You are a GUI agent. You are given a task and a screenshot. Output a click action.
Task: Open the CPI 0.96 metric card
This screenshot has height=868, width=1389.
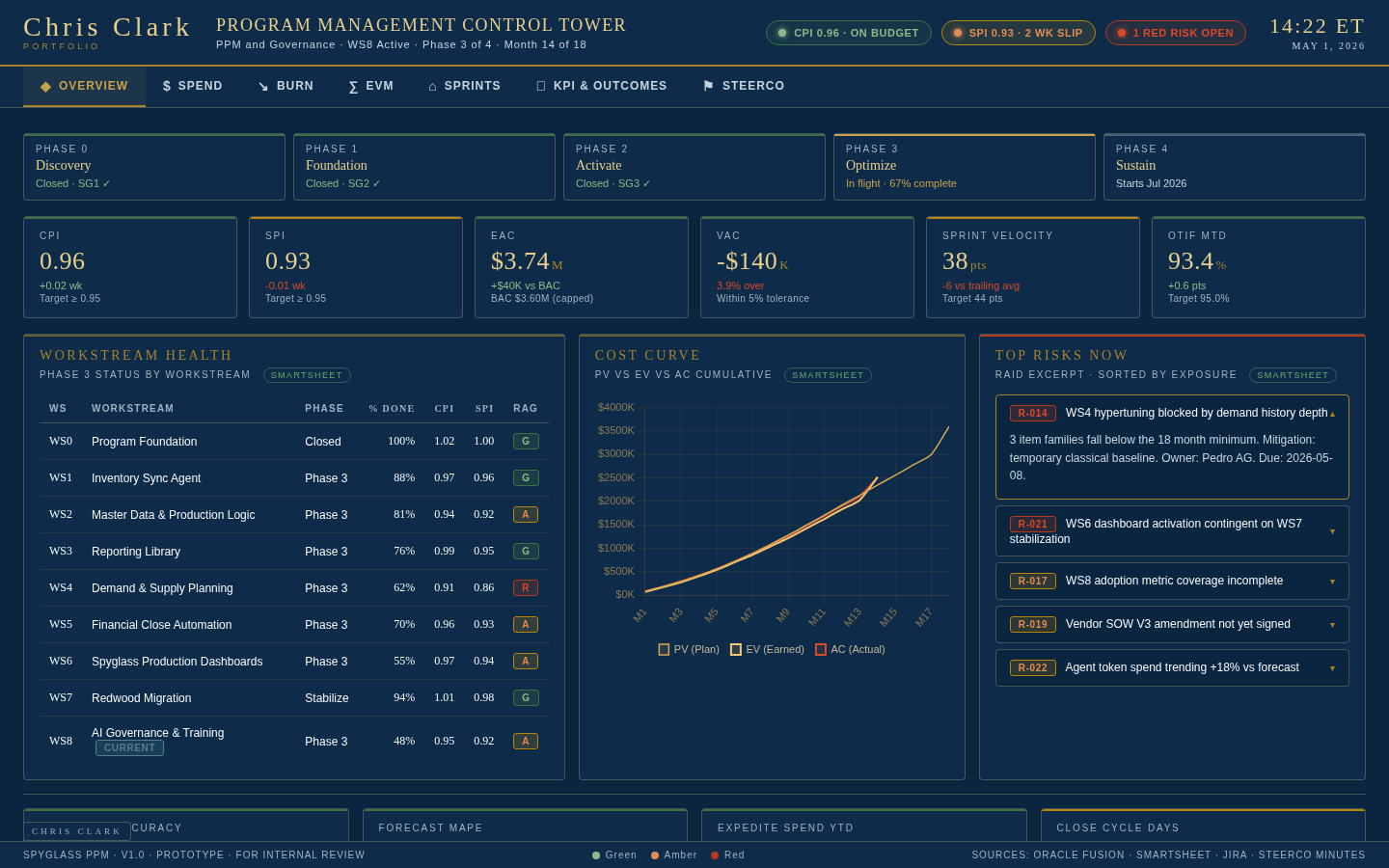click(130, 267)
